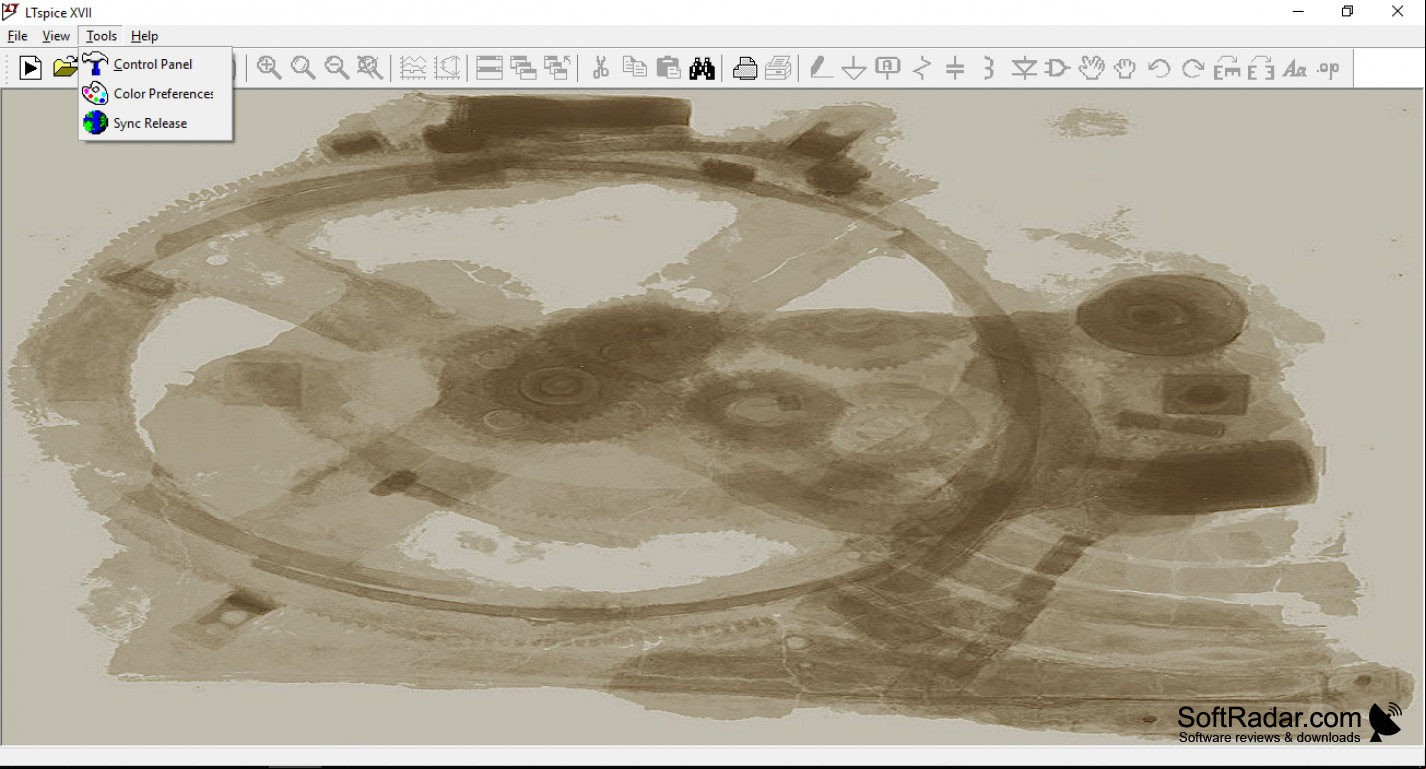Click the LTspice title bar app icon
1426x769 pixels.
[x=11, y=12]
